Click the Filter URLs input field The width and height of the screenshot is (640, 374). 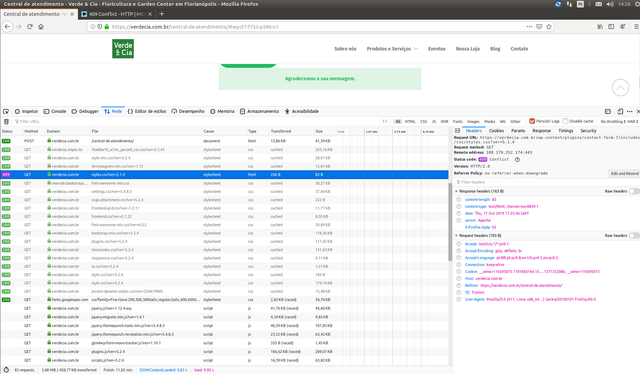click(x=196, y=122)
